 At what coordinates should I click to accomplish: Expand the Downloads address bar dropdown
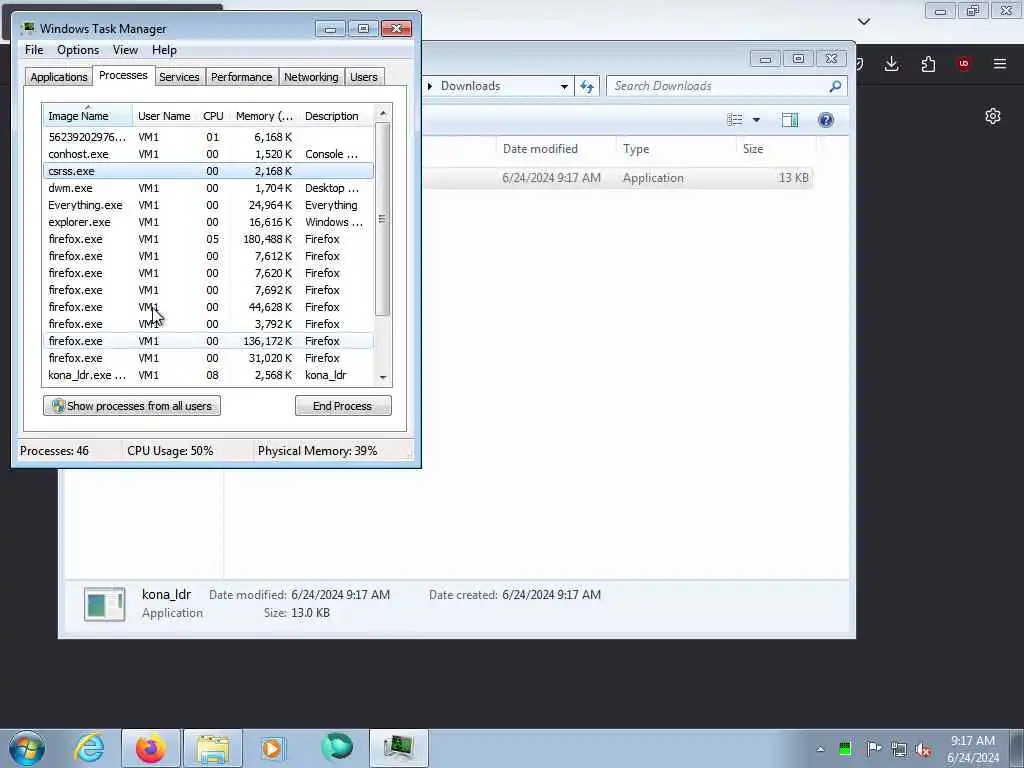564,86
